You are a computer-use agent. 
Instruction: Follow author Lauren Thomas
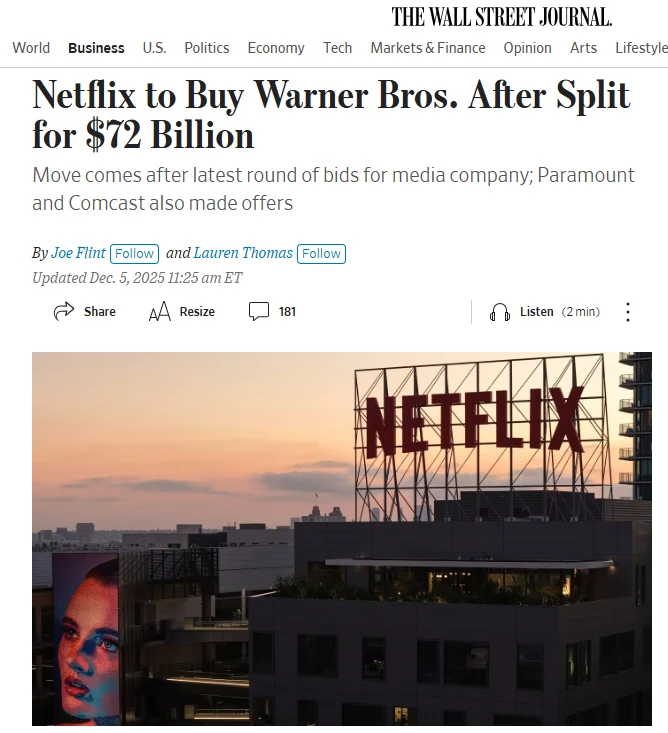click(x=321, y=253)
